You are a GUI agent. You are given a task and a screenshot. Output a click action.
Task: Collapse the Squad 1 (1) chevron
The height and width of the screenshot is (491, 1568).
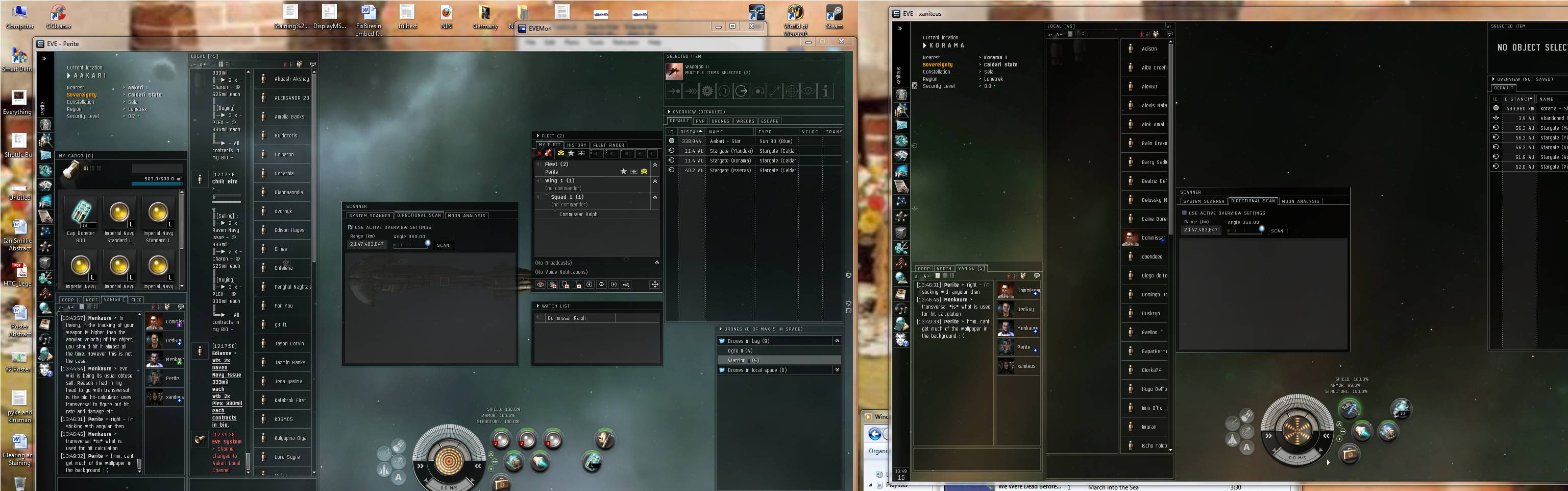click(655, 197)
